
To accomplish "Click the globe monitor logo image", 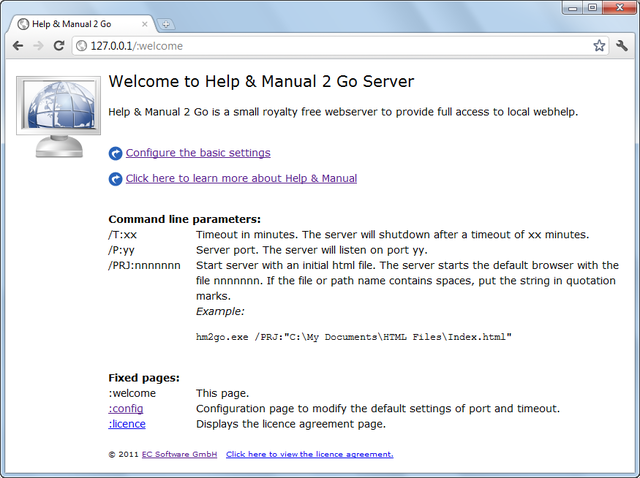I will 58,117.
